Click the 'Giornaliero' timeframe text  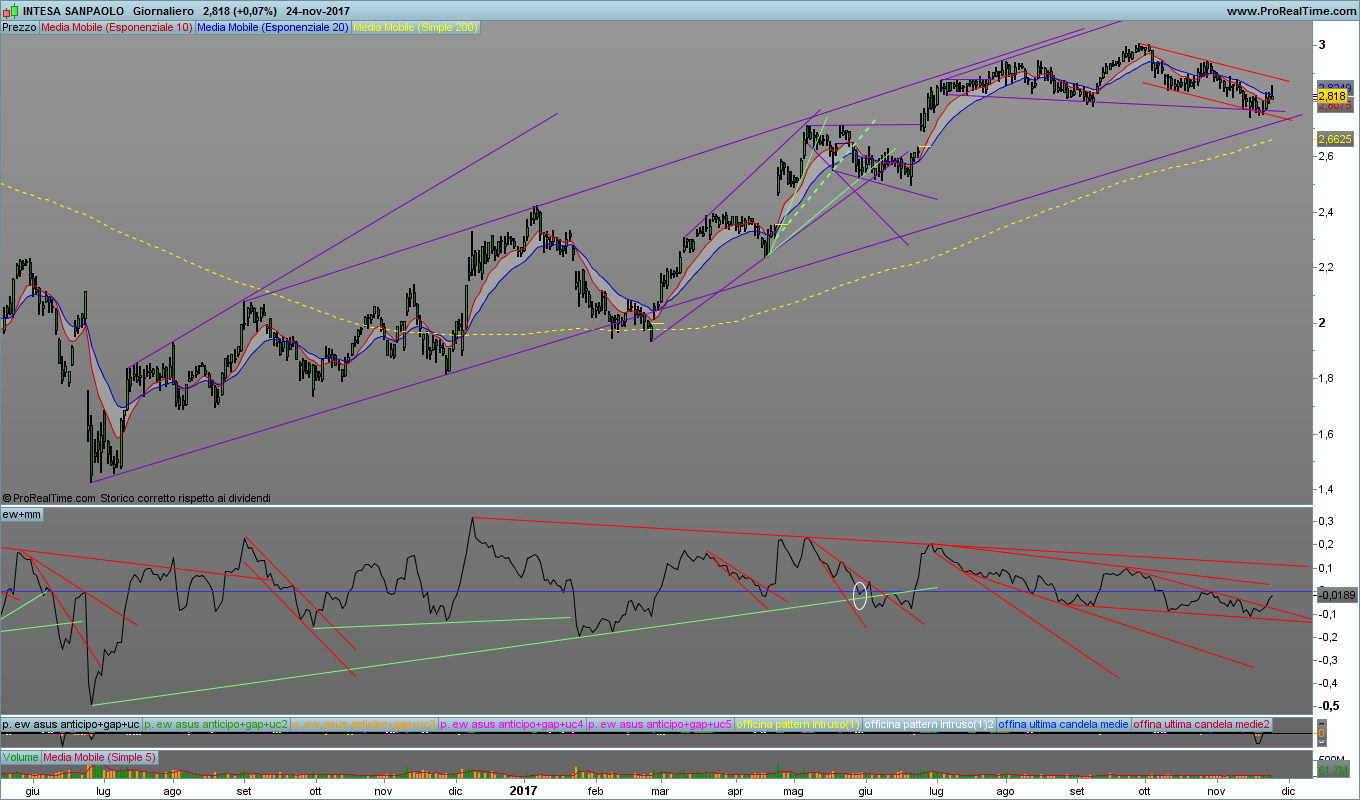point(164,11)
